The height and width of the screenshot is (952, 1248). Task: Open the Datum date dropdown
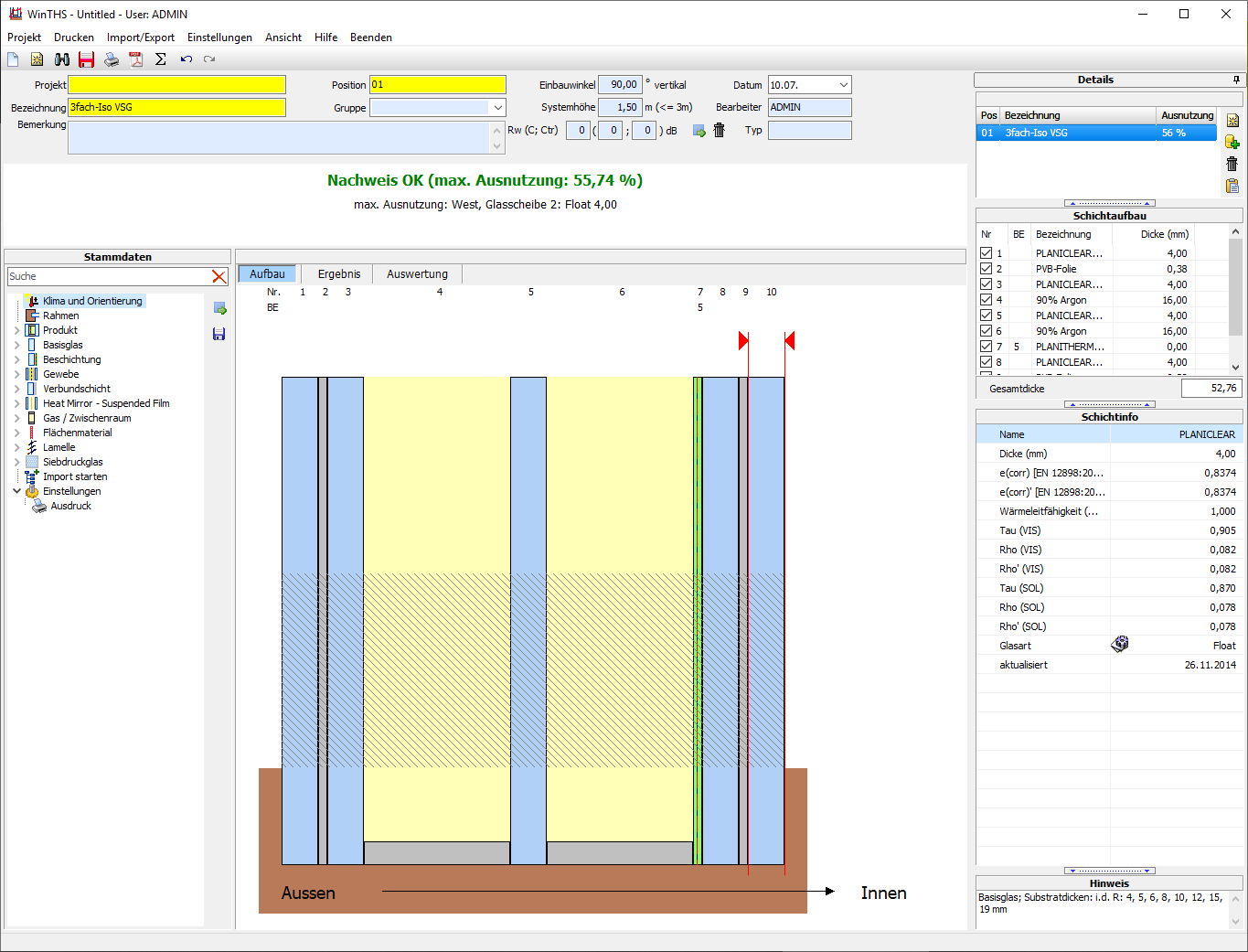[x=843, y=85]
